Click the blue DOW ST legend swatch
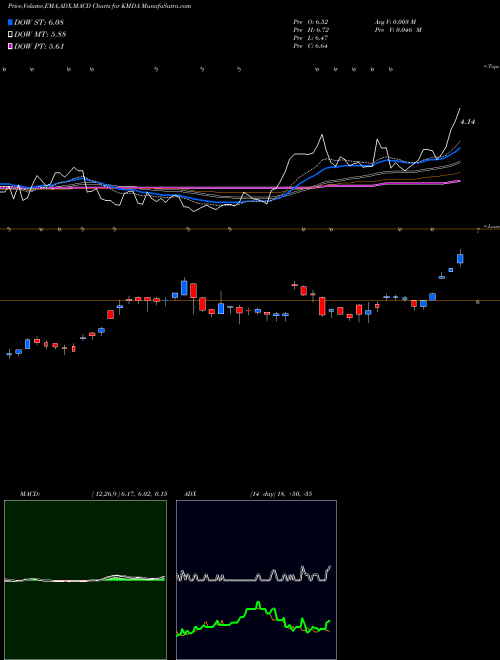Screen dimensions: 500x660 pos(11,22)
